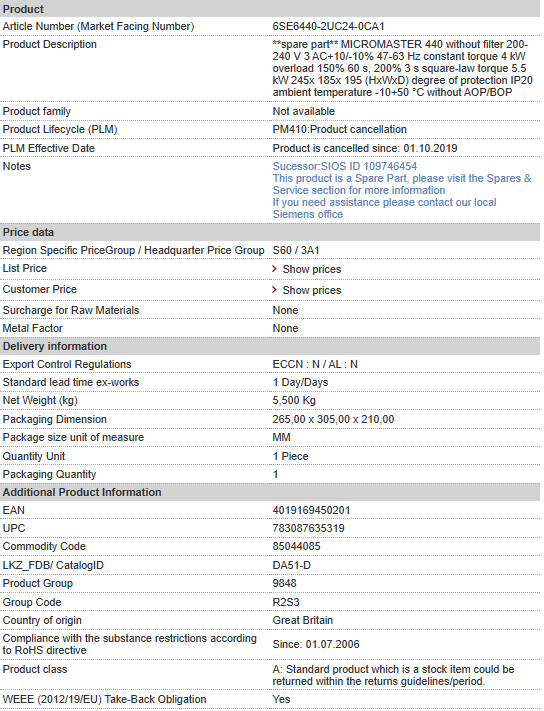Show prices for Customer Price
The height and width of the screenshot is (711, 544).
tap(311, 290)
